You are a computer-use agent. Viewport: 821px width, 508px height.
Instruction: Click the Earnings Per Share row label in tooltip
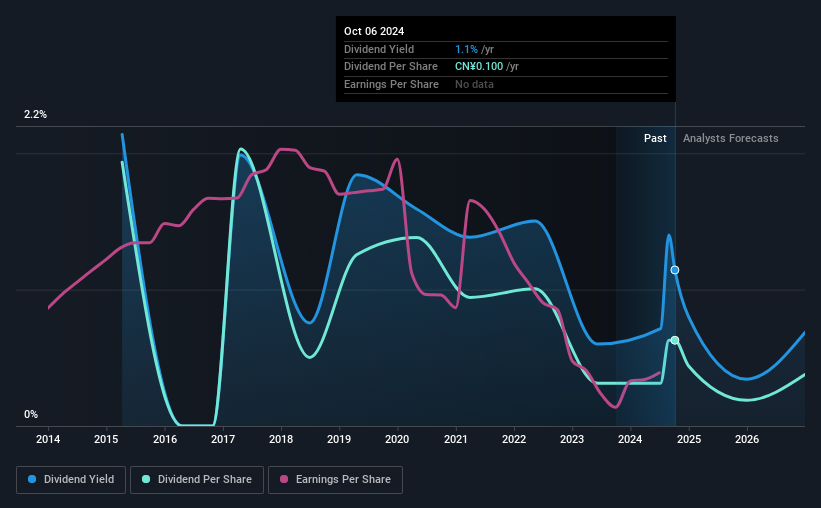pos(391,84)
